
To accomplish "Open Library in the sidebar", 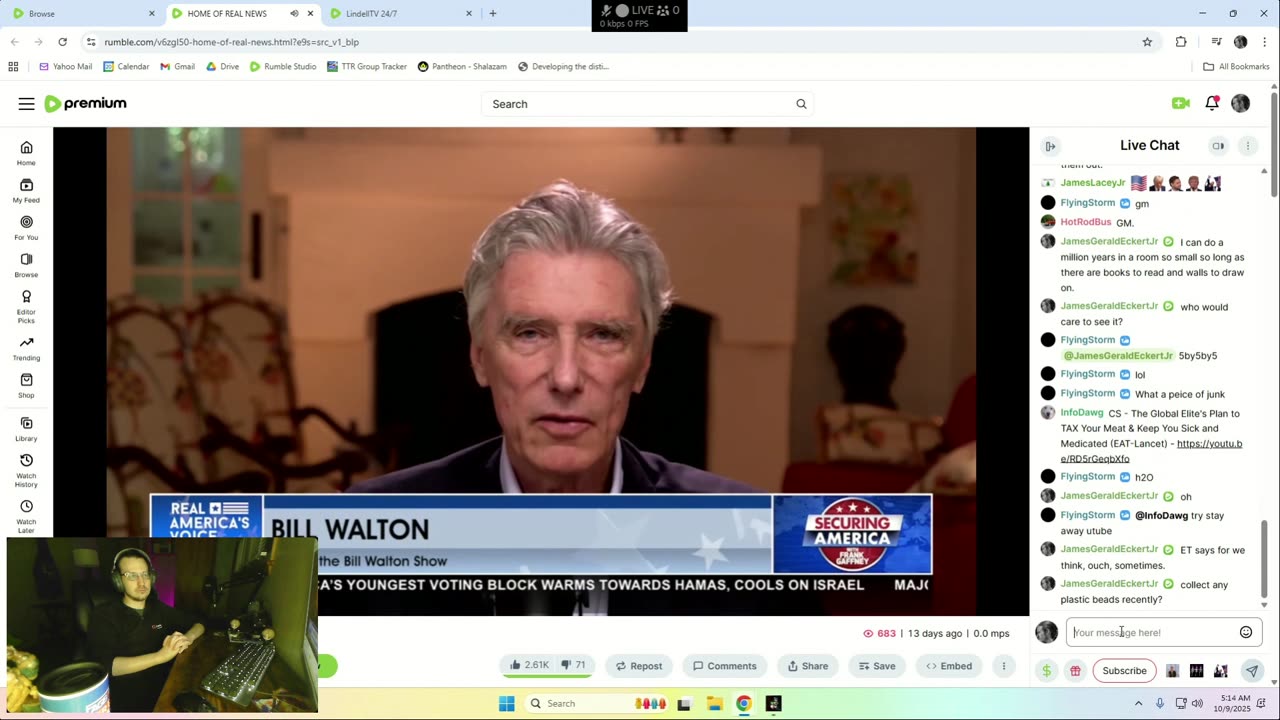I will click(26, 429).
